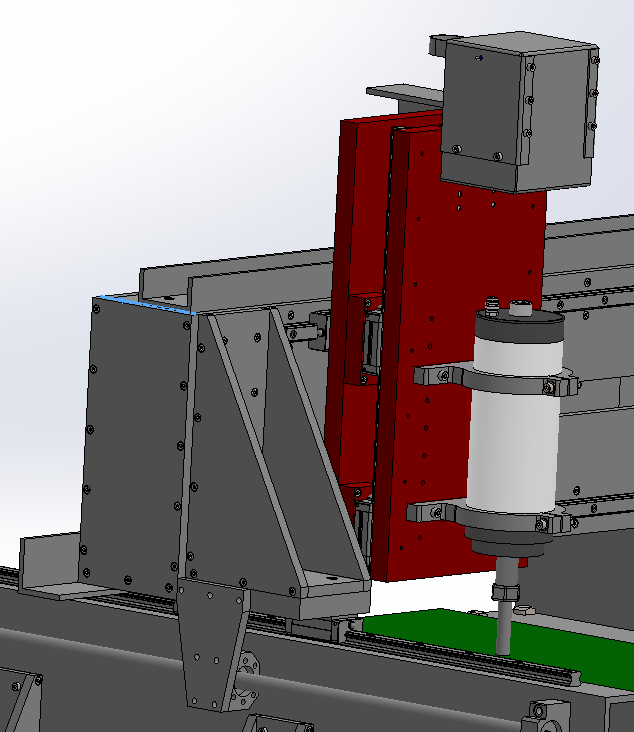Select the spindle collet nut
This screenshot has width=634, height=732.
[x=508, y=592]
